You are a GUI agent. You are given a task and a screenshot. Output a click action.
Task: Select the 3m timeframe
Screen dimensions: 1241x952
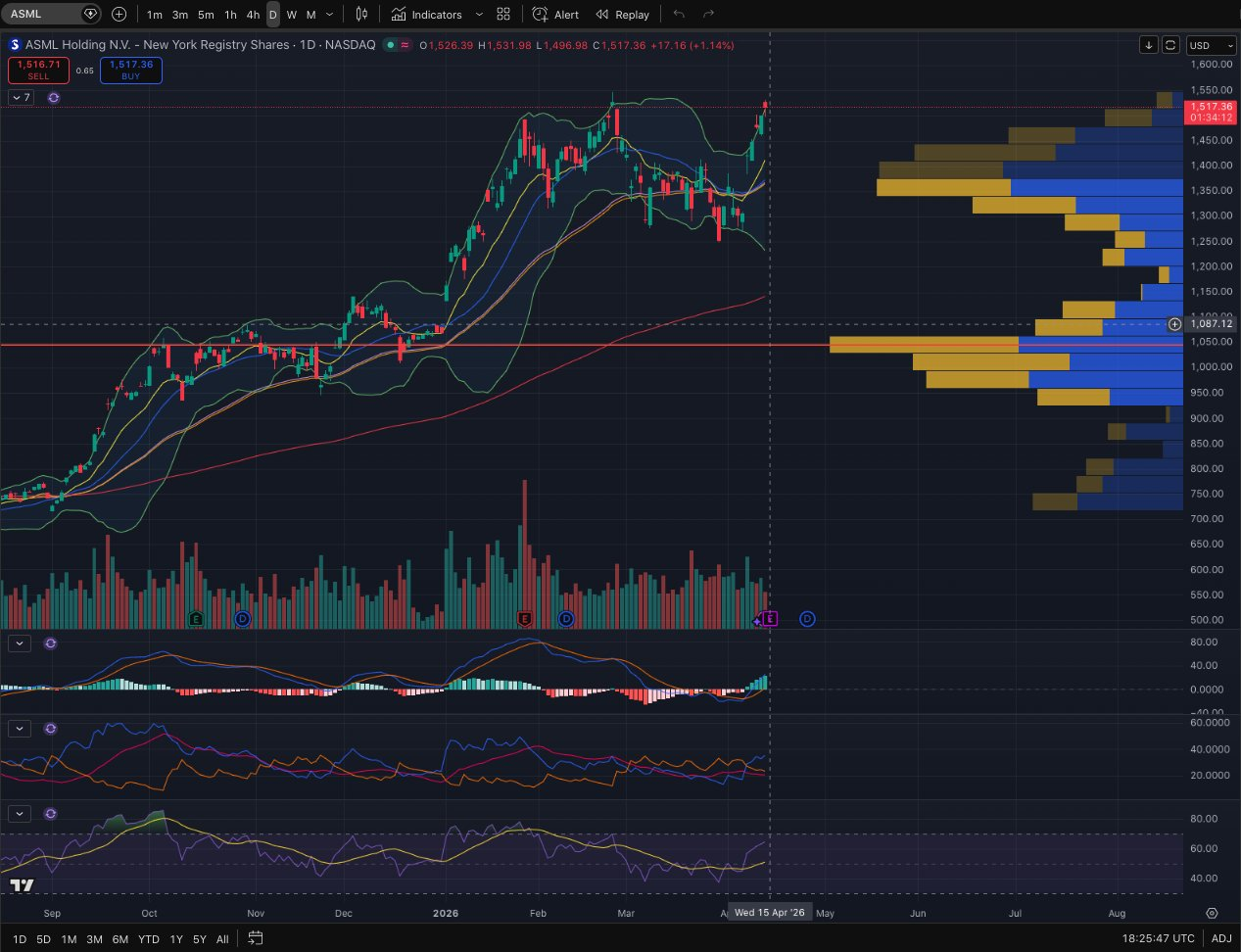tap(180, 15)
